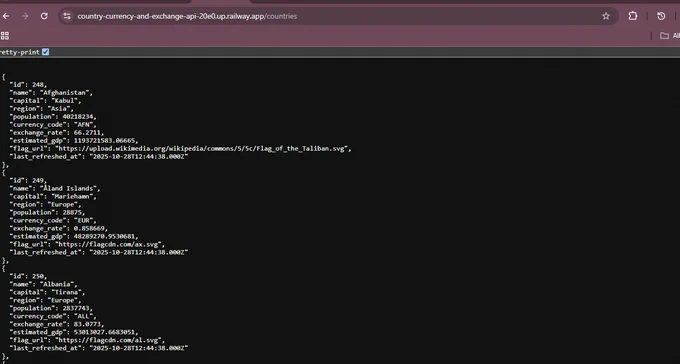
Task: Open the apps grid in bookmarks bar
Action: (x=5, y=36)
